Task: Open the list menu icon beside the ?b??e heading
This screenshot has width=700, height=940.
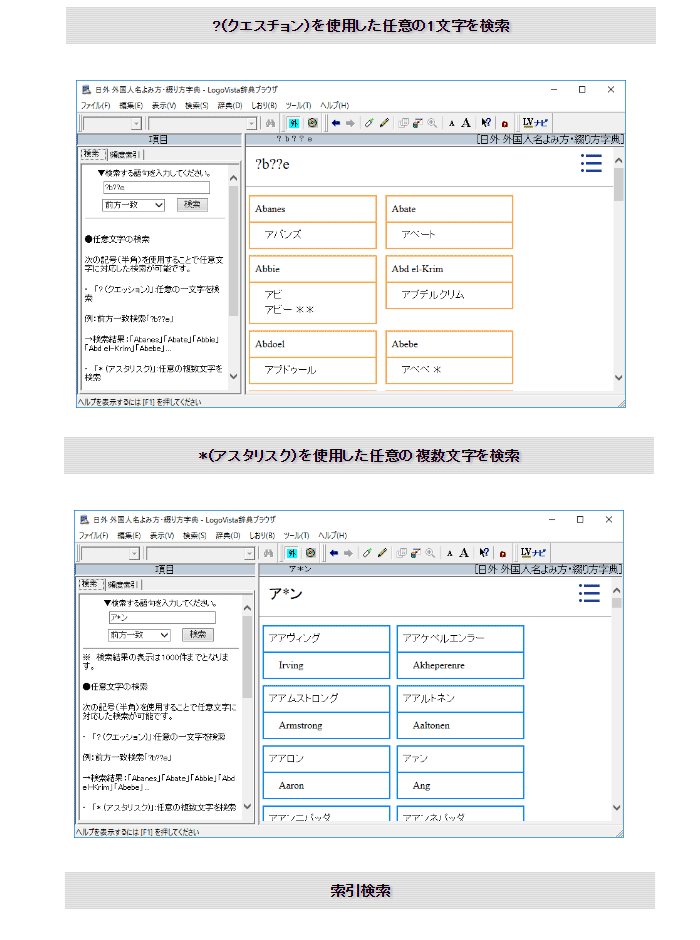Action: pos(591,164)
